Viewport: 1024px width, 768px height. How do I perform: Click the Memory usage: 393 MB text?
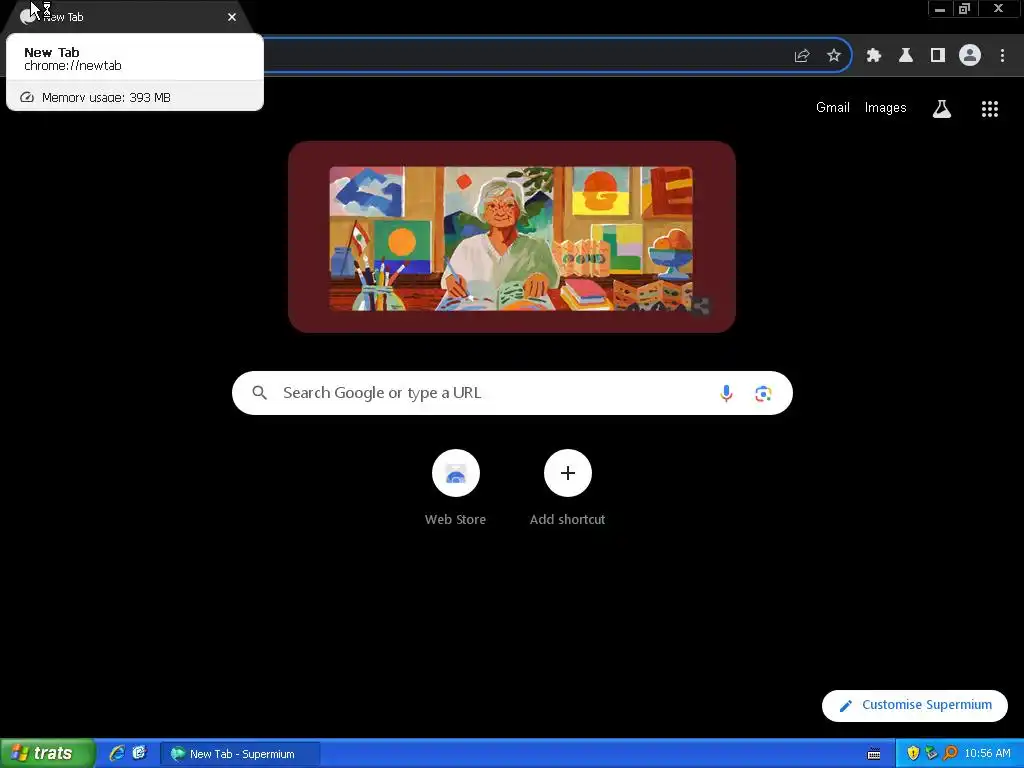tap(106, 97)
